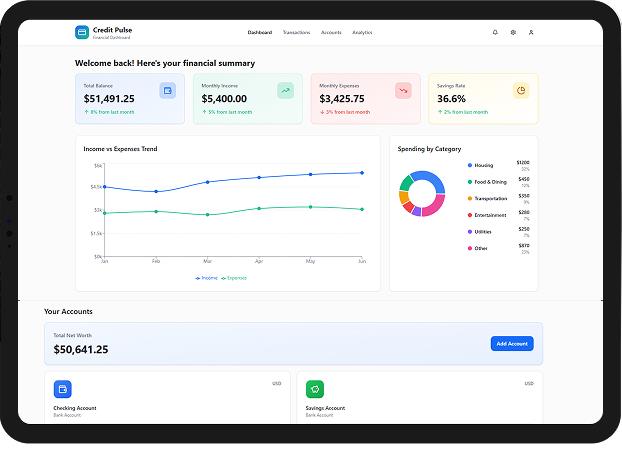Go to the Accounts tab

point(331,32)
